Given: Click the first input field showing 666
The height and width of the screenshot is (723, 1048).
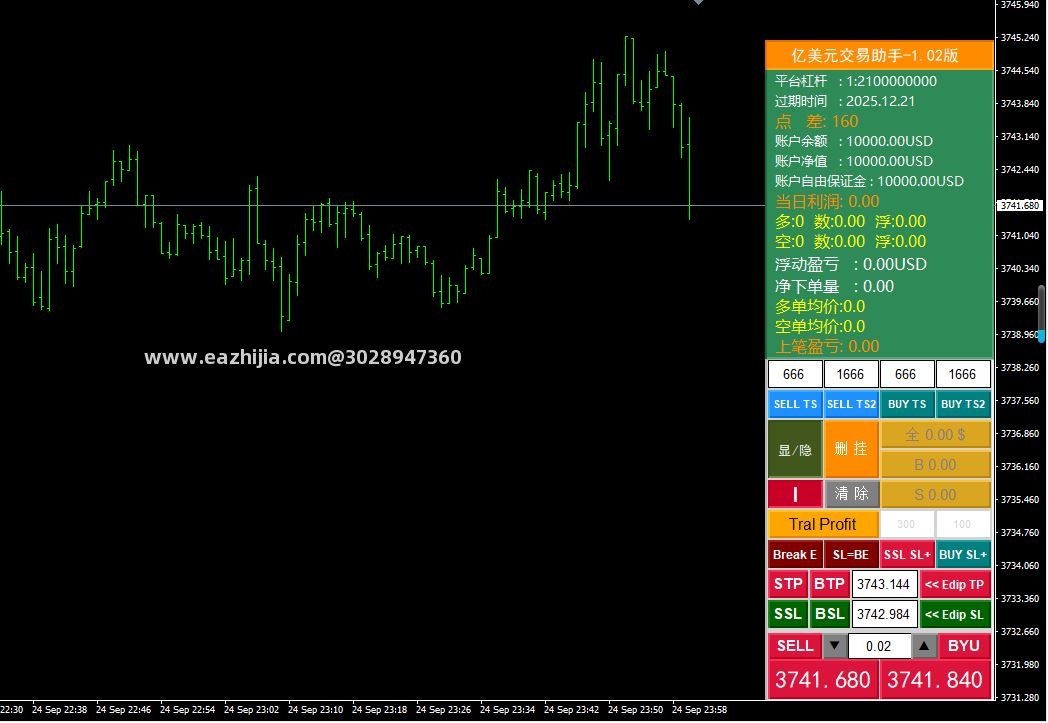Looking at the screenshot, I should (794, 374).
